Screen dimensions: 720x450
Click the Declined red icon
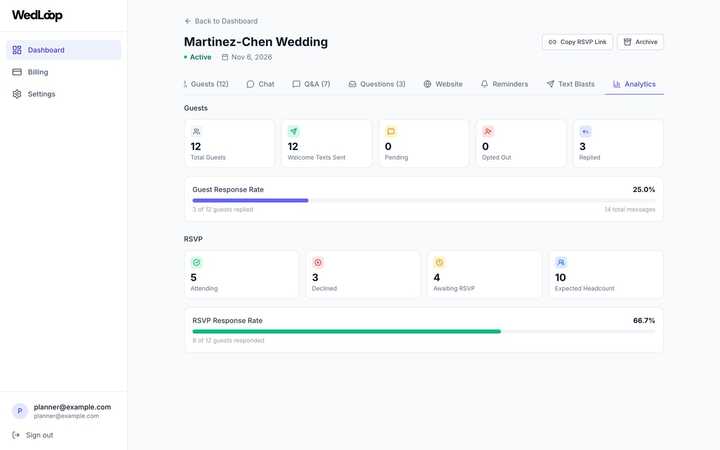point(318,263)
